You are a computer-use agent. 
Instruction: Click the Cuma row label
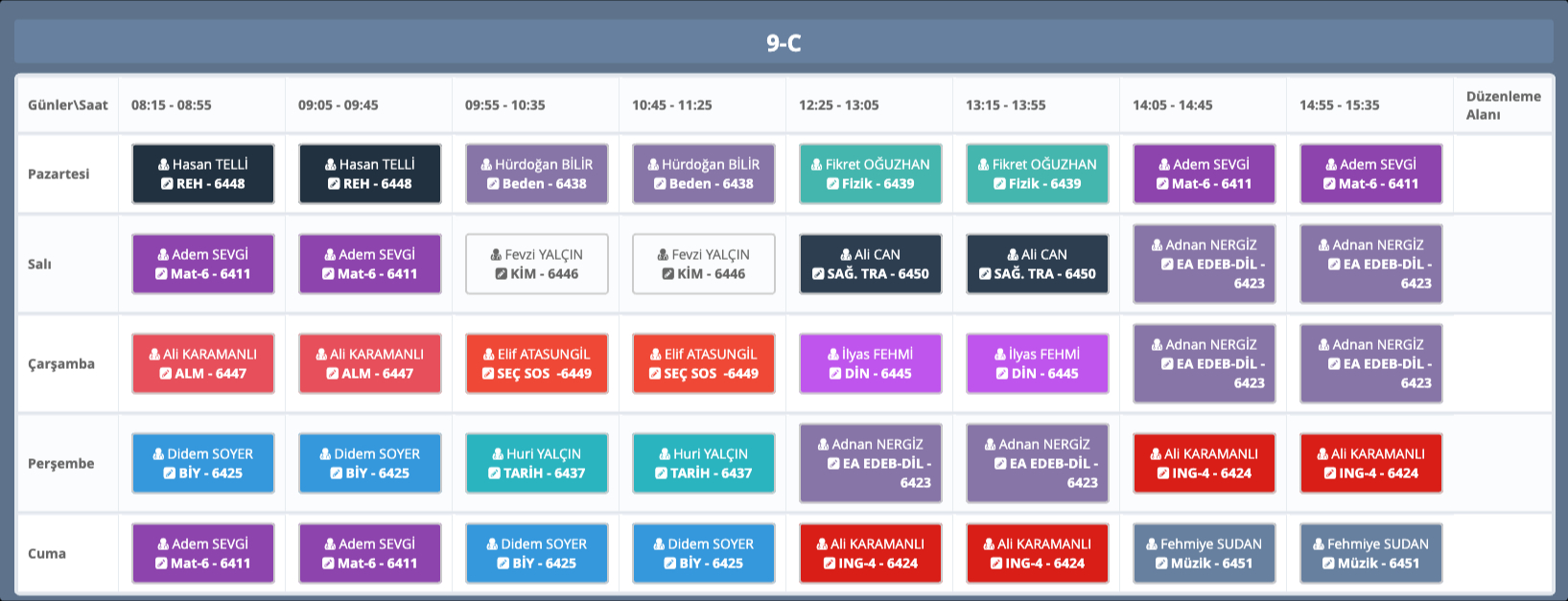pos(47,554)
